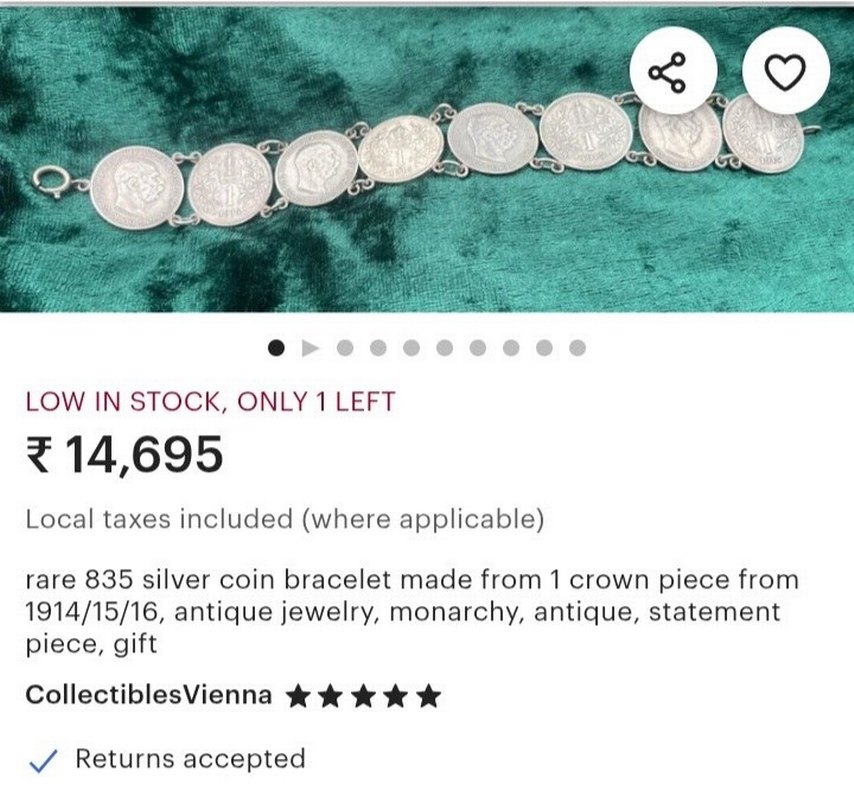
Task: Select the first active carousel dot
Action: click(277, 348)
